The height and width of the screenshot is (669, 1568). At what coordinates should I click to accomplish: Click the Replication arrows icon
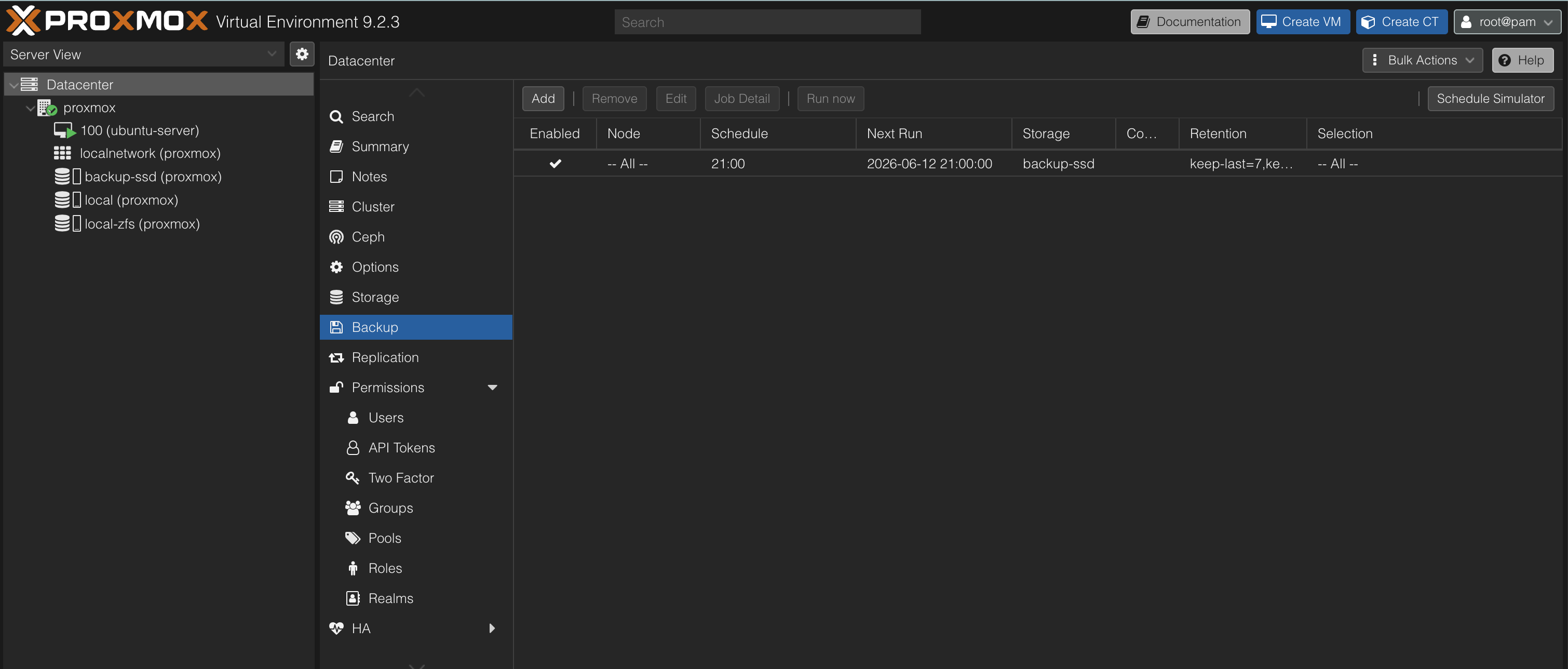[336, 357]
